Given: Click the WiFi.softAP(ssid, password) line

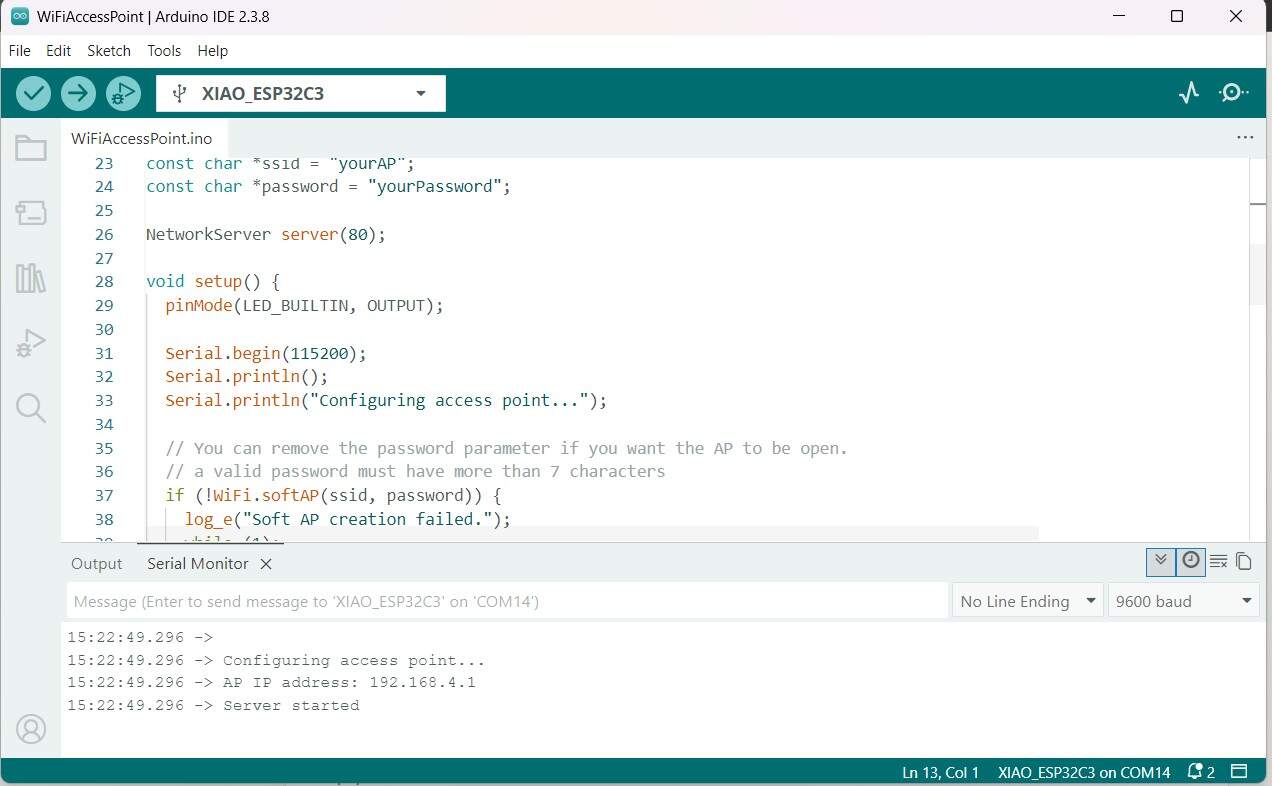Looking at the screenshot, I should (x=333, y=496).
